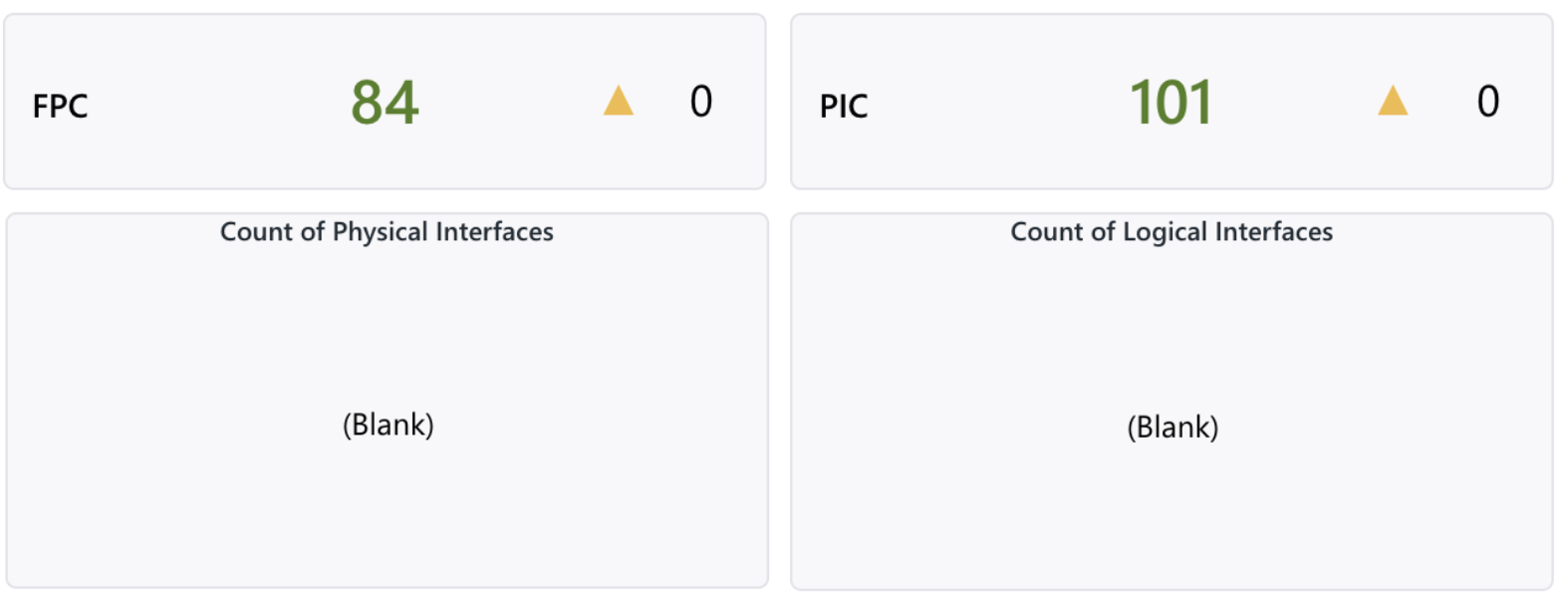Viewport: 1568px width, 606px height.
Task: Select the PIC card label
Action: 844,106
